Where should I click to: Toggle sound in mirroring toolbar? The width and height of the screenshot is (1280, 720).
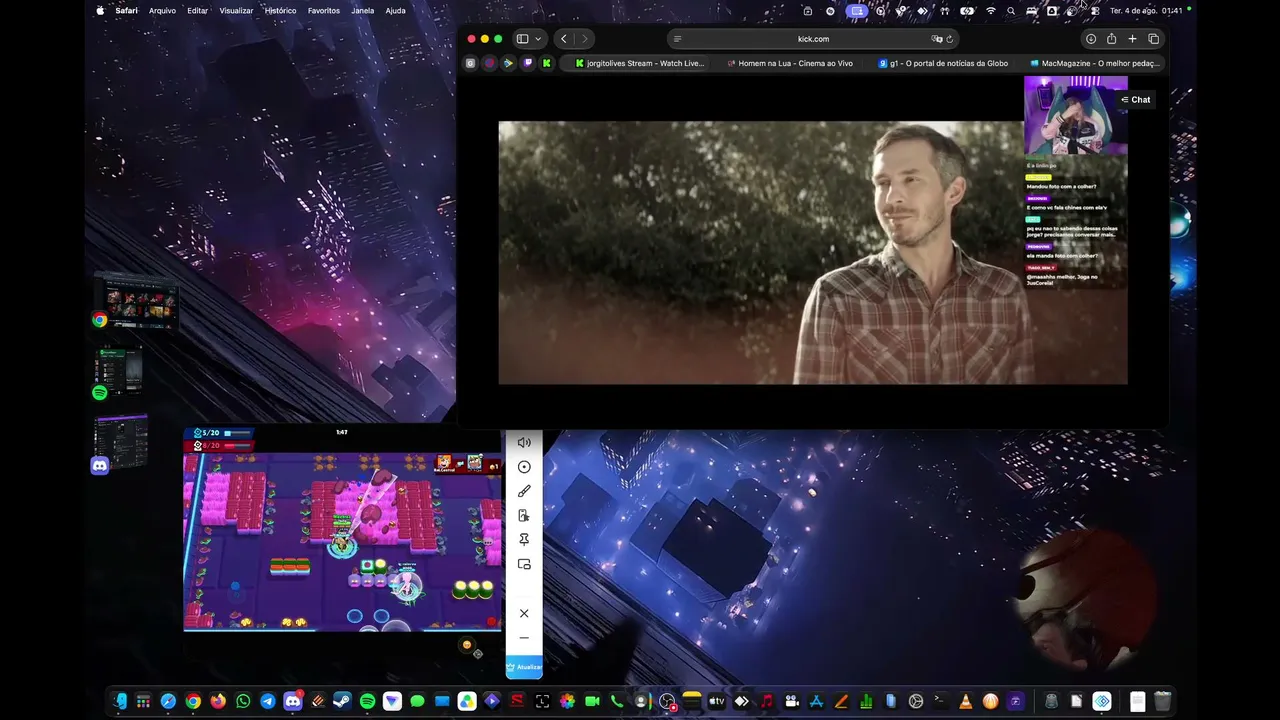(x=524, y=442)
